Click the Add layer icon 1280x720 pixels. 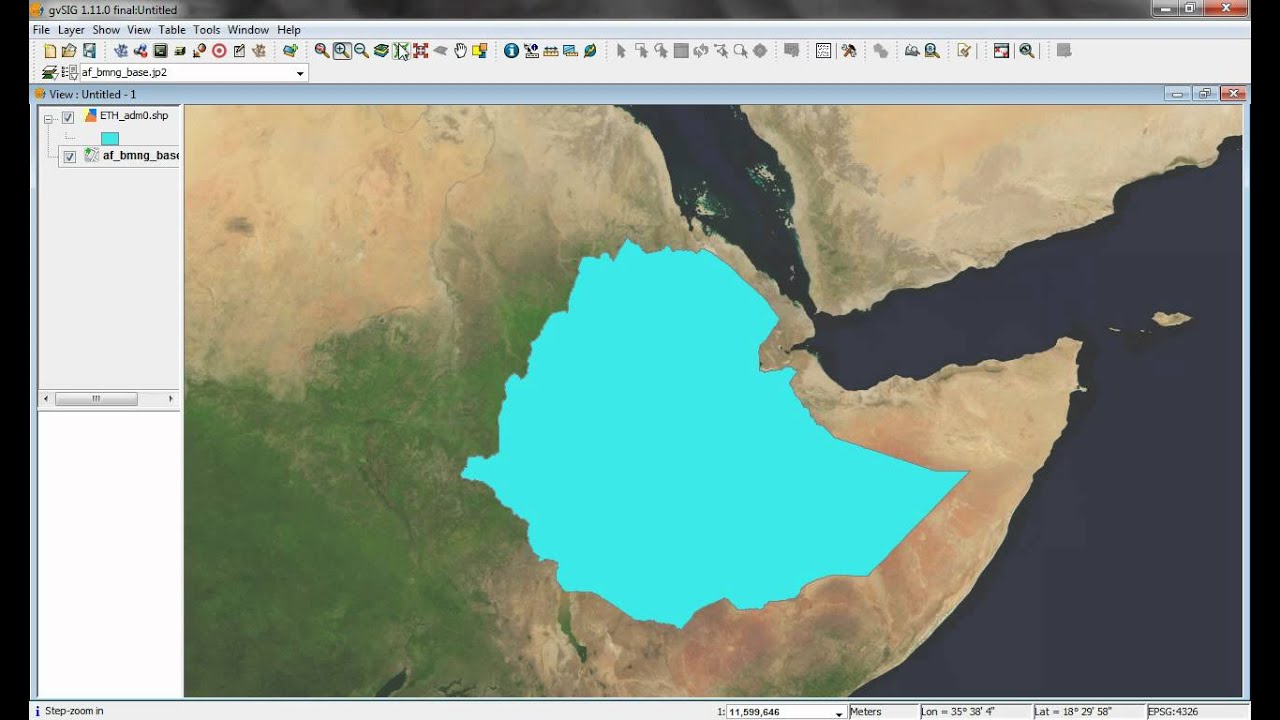click(290, 51)
